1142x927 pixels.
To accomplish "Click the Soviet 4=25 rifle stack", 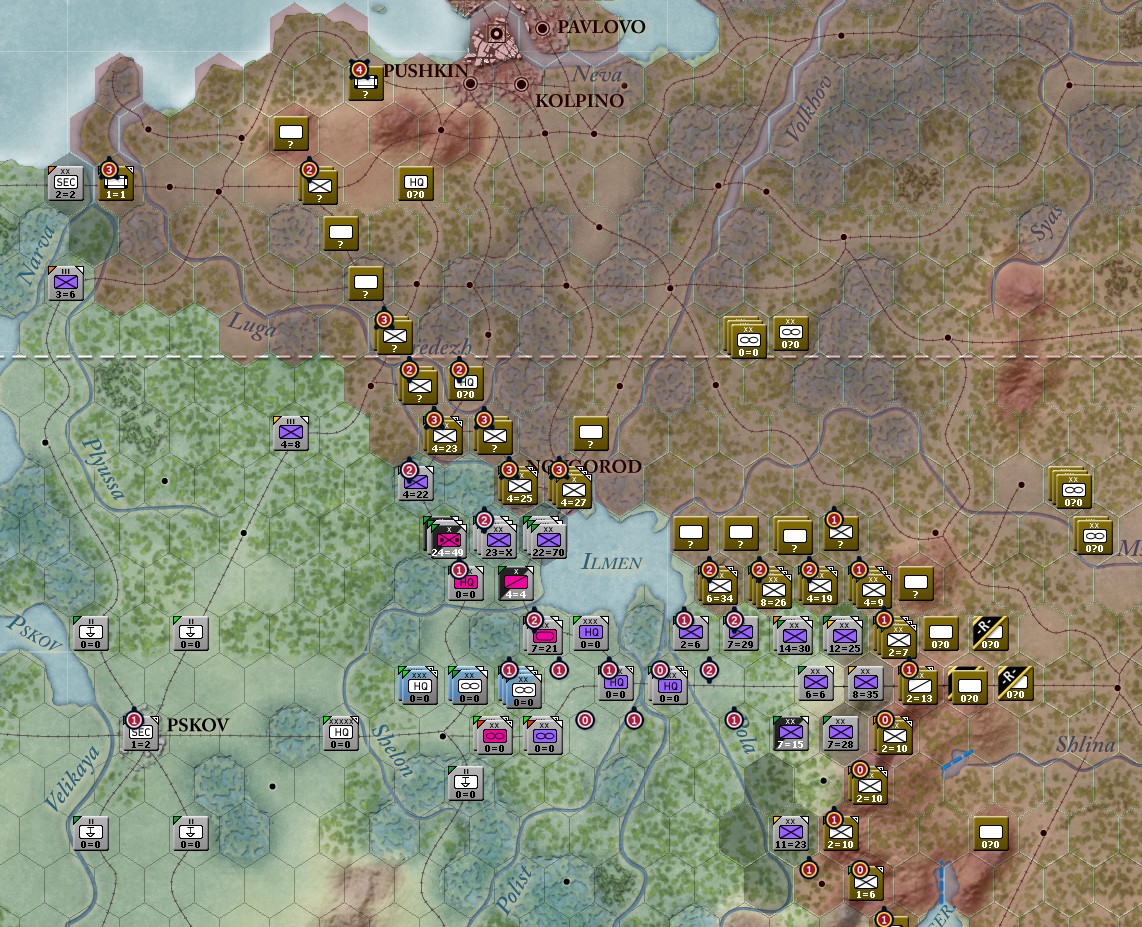I will click(x=519, y=485).
